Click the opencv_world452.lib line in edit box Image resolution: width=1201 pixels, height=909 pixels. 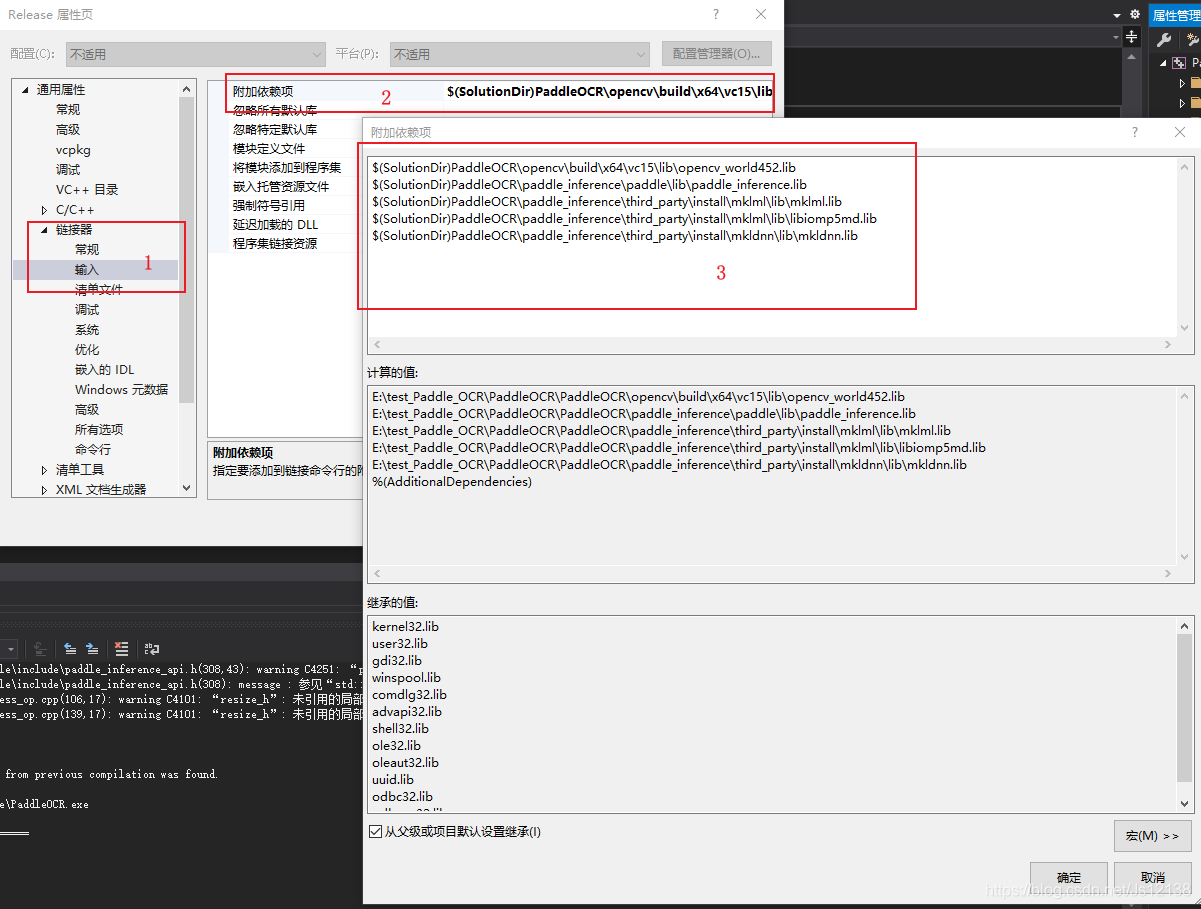[584, 168]
